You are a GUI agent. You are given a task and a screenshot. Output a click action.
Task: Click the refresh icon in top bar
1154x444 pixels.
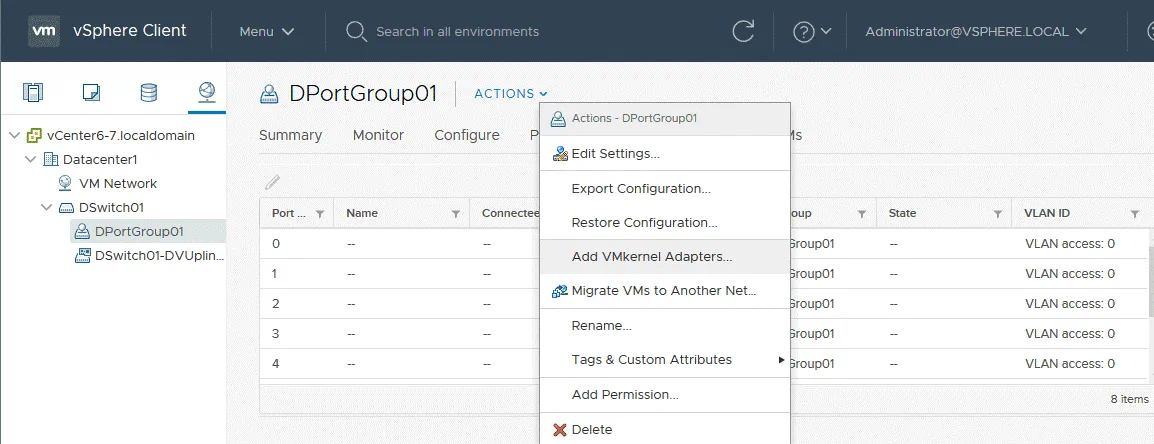point(743,31)
